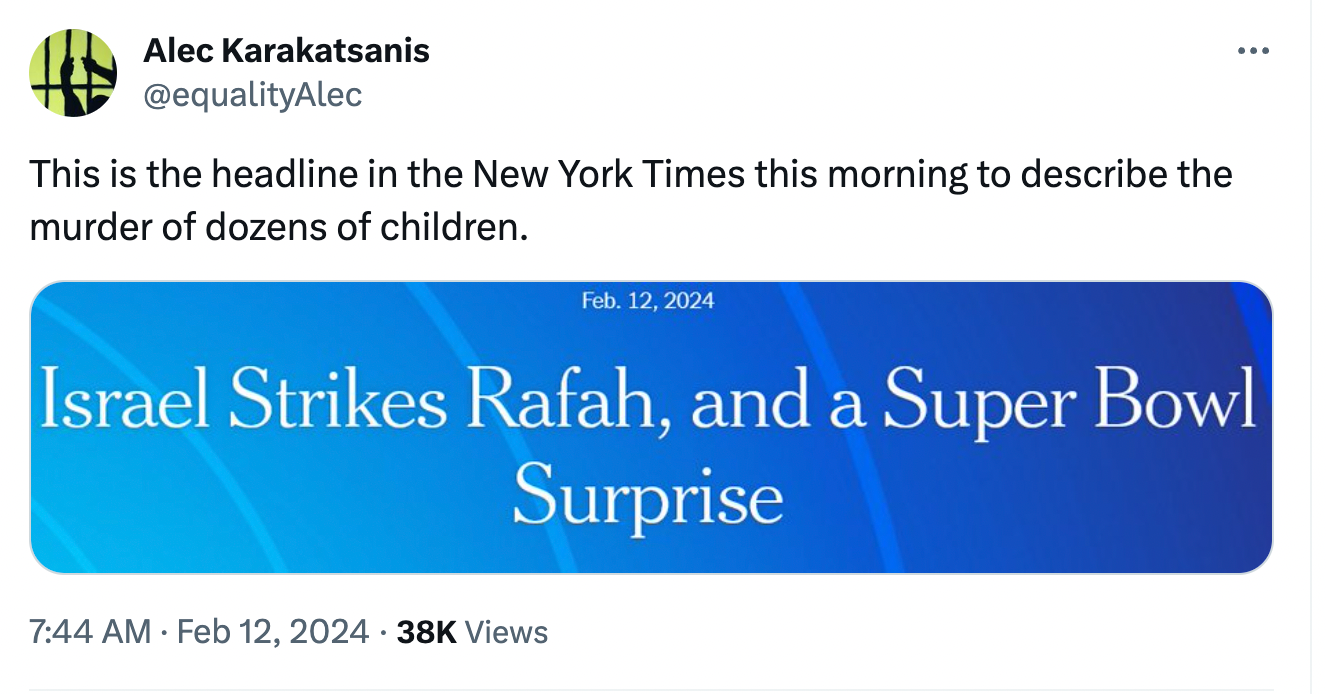Open the three-dot more options menu
The image size is (1326, 694).
(1252, 50)
